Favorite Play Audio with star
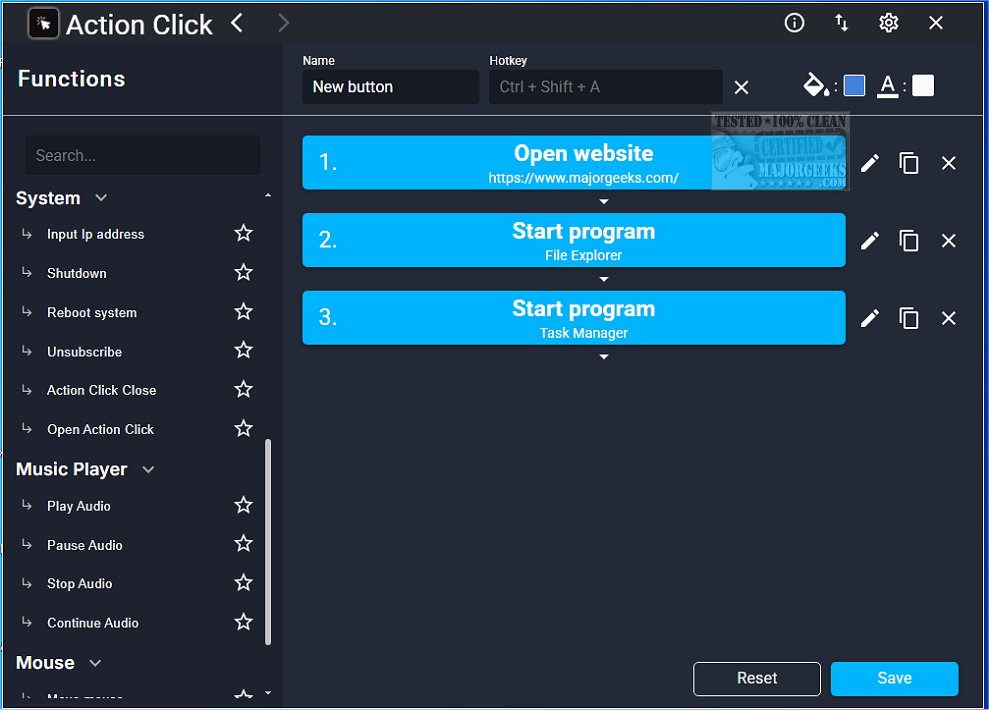The image size is (989, 710). coord(243,505)
